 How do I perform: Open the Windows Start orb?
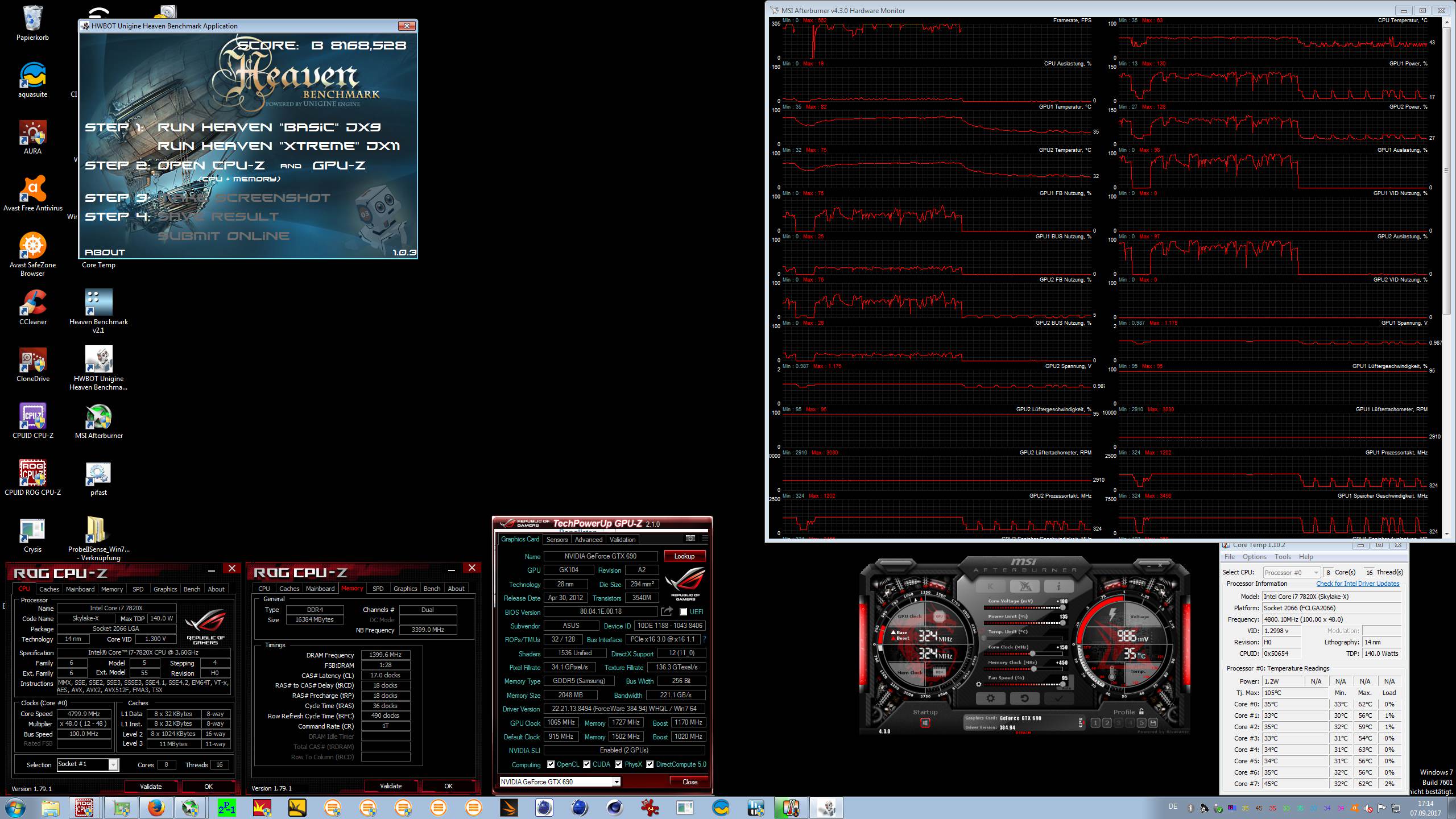pyautogui.click(x=15, y=808)
